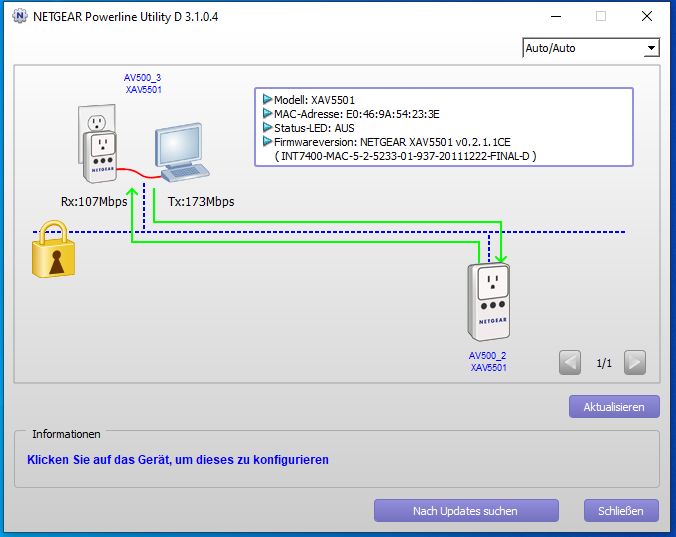The height and width of the screenshot is (537, 676).
Task: Click the Schließen button
Action: 621,511
